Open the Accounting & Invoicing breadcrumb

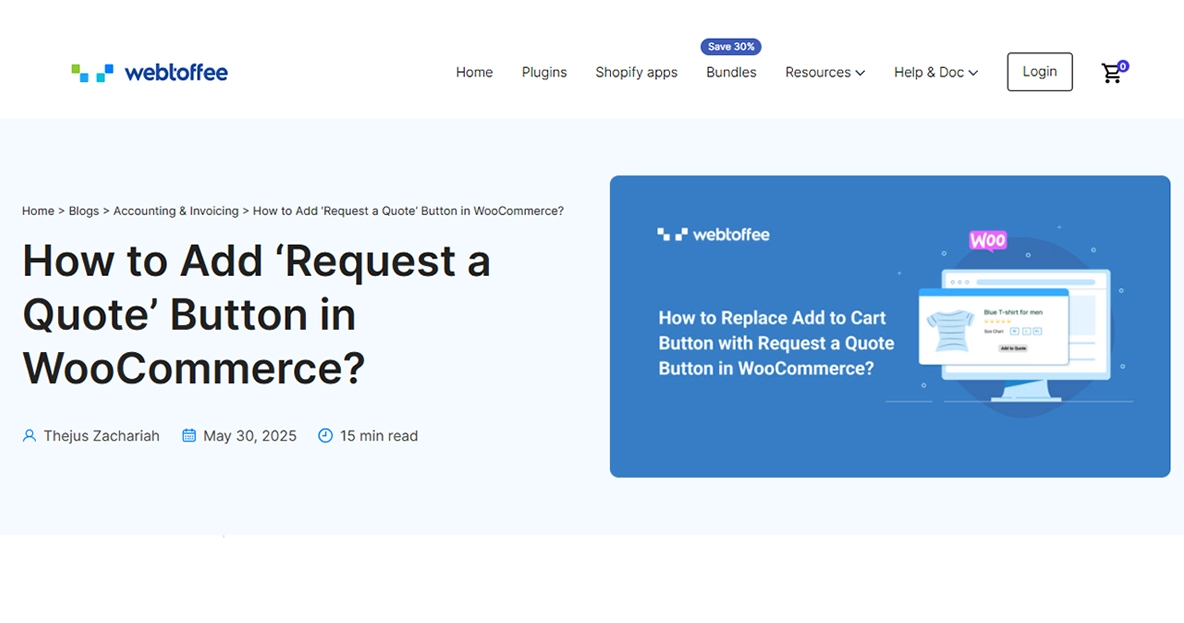point(176,211)
